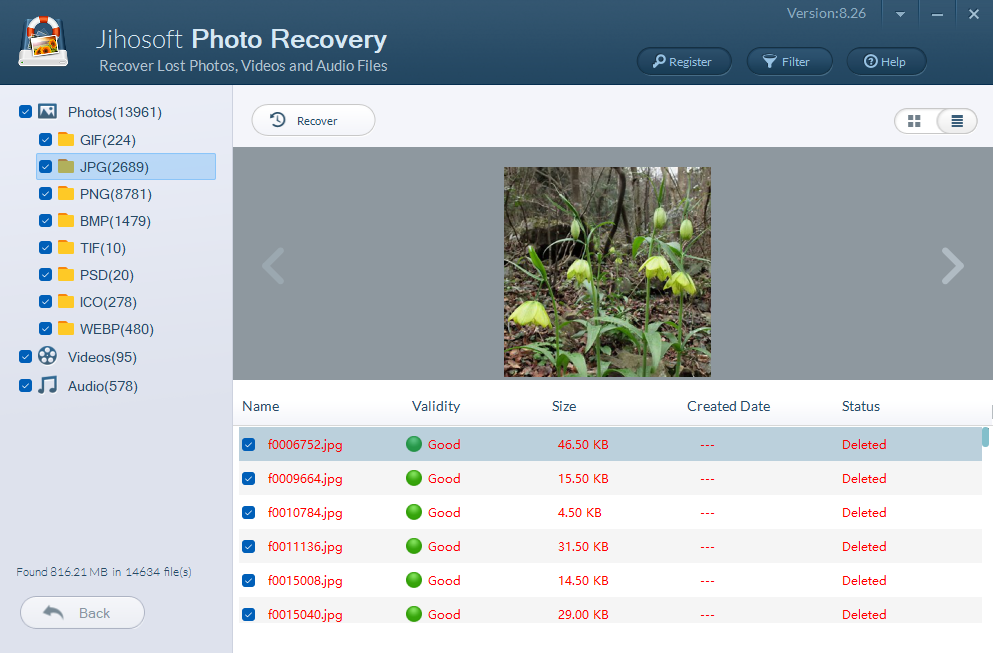This screenshot has width=993, height=653.
Task: Uncheck file f0010784.jpg
Action: pos(249,512)
